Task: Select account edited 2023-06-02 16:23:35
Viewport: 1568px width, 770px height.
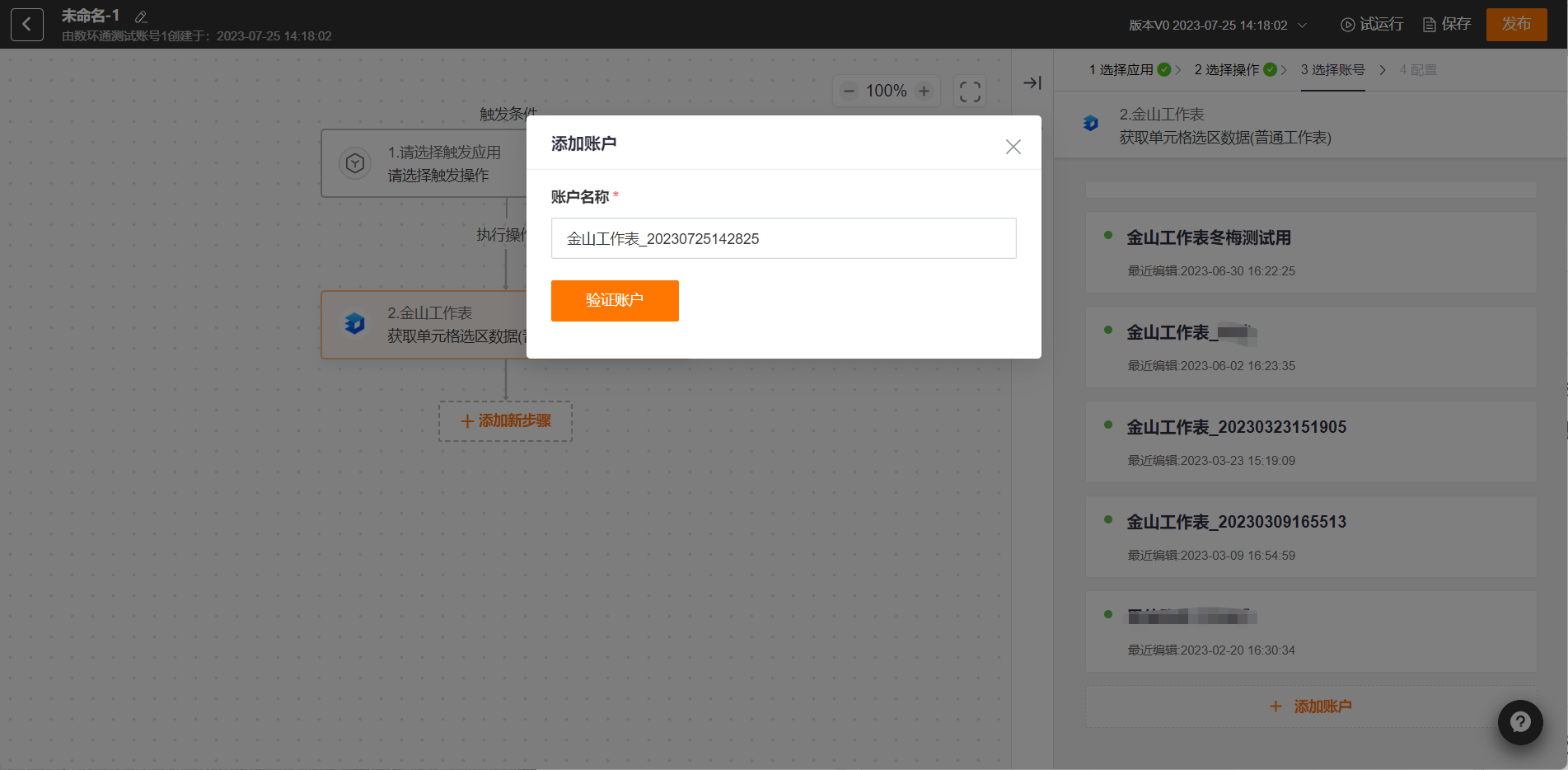Action: (x=1311, y=347)
